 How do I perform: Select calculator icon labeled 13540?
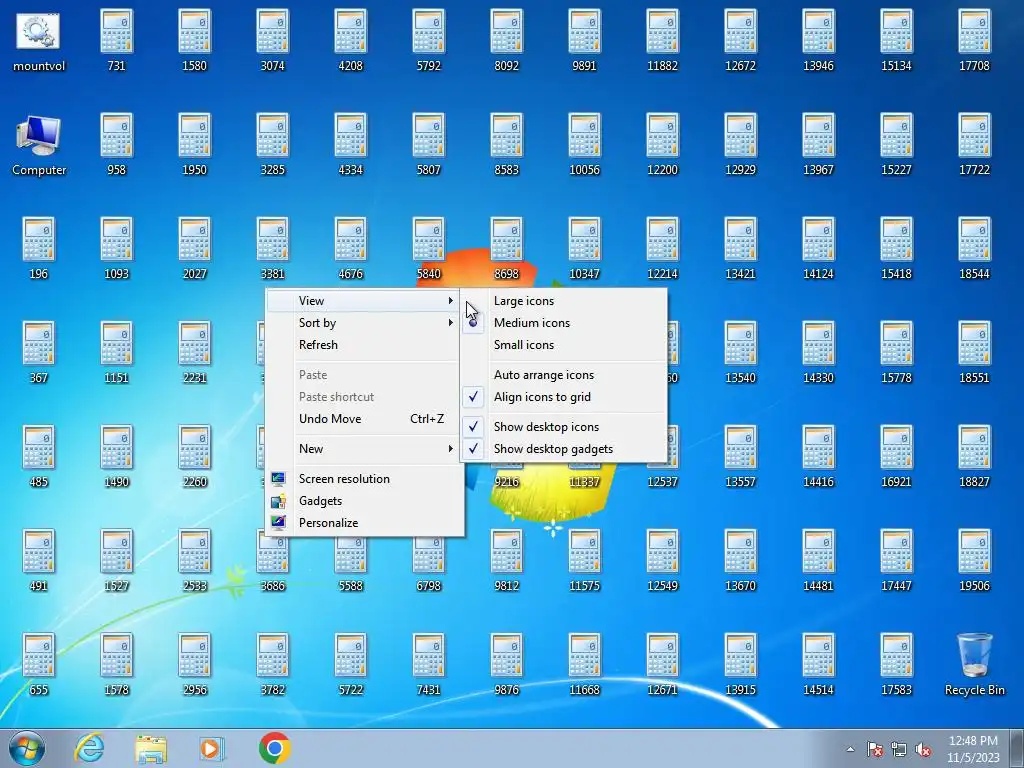click(741, 353)
